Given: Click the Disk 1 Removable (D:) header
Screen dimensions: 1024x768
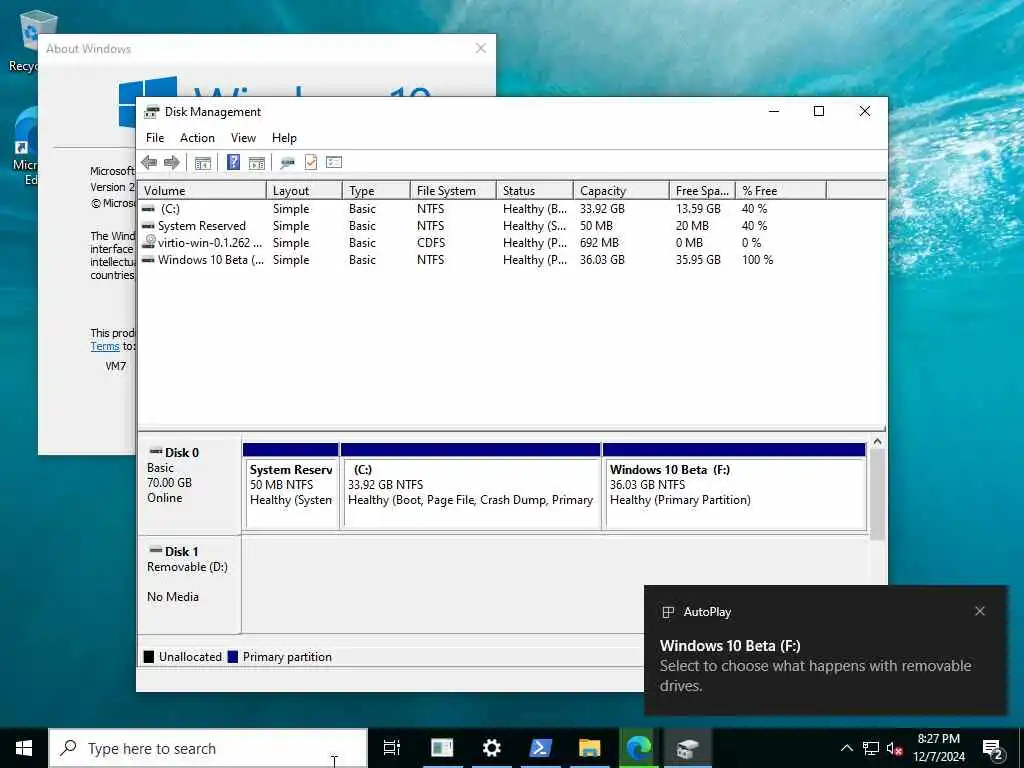Looking at the screenshot, I should tap(189, 585).
